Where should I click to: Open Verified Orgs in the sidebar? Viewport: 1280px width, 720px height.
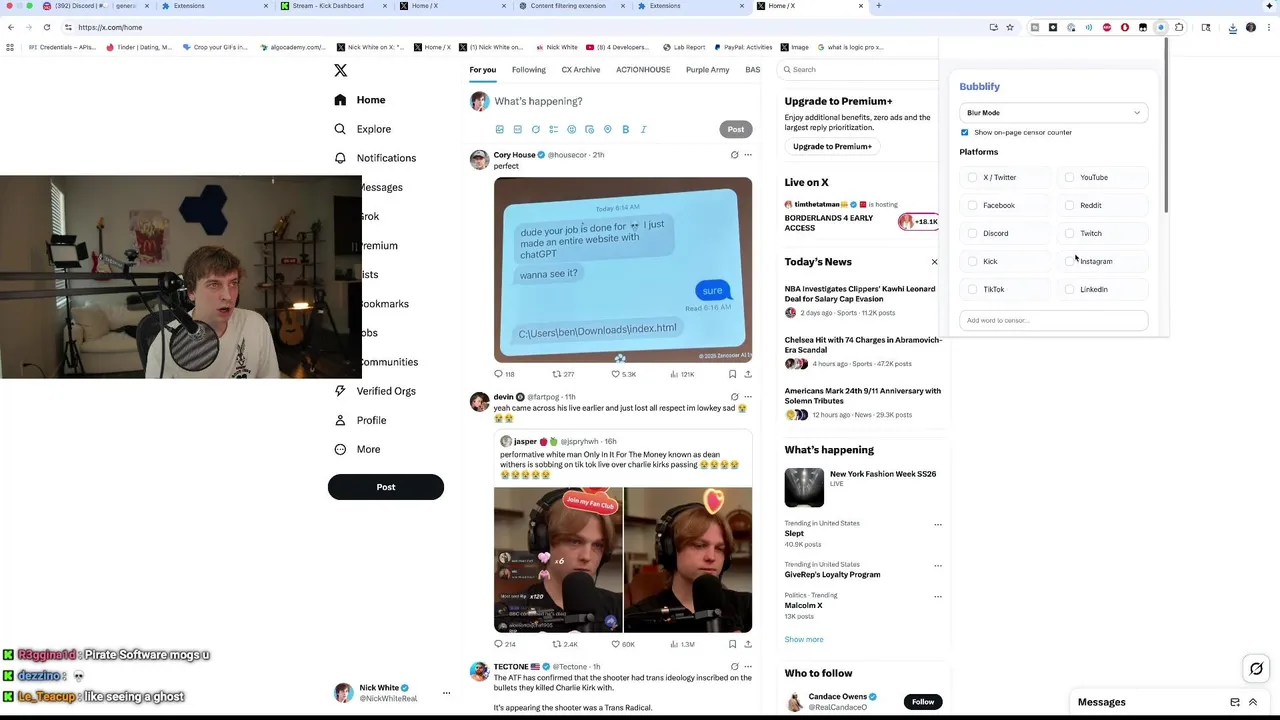coord(375,391)
